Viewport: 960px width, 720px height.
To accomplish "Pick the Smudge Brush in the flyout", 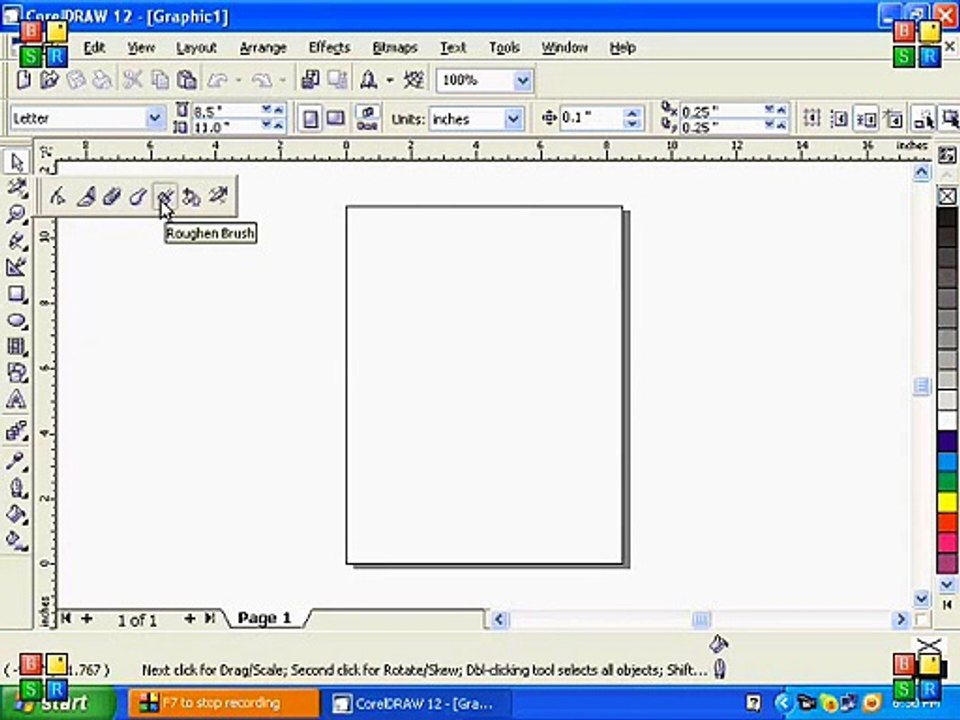I will [138, 196].
